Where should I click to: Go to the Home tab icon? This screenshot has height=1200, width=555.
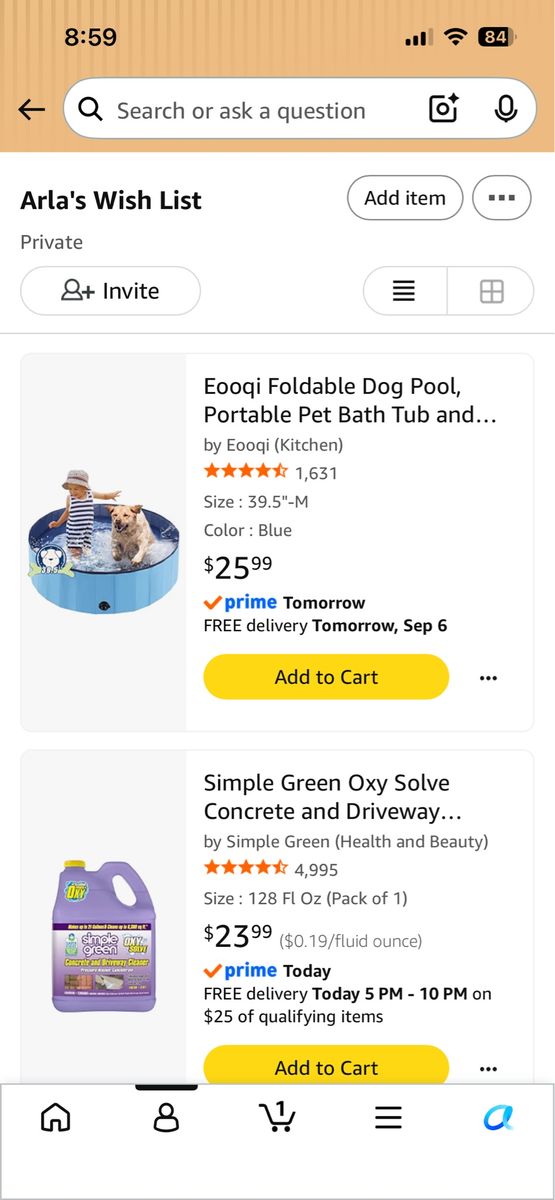56,1117
